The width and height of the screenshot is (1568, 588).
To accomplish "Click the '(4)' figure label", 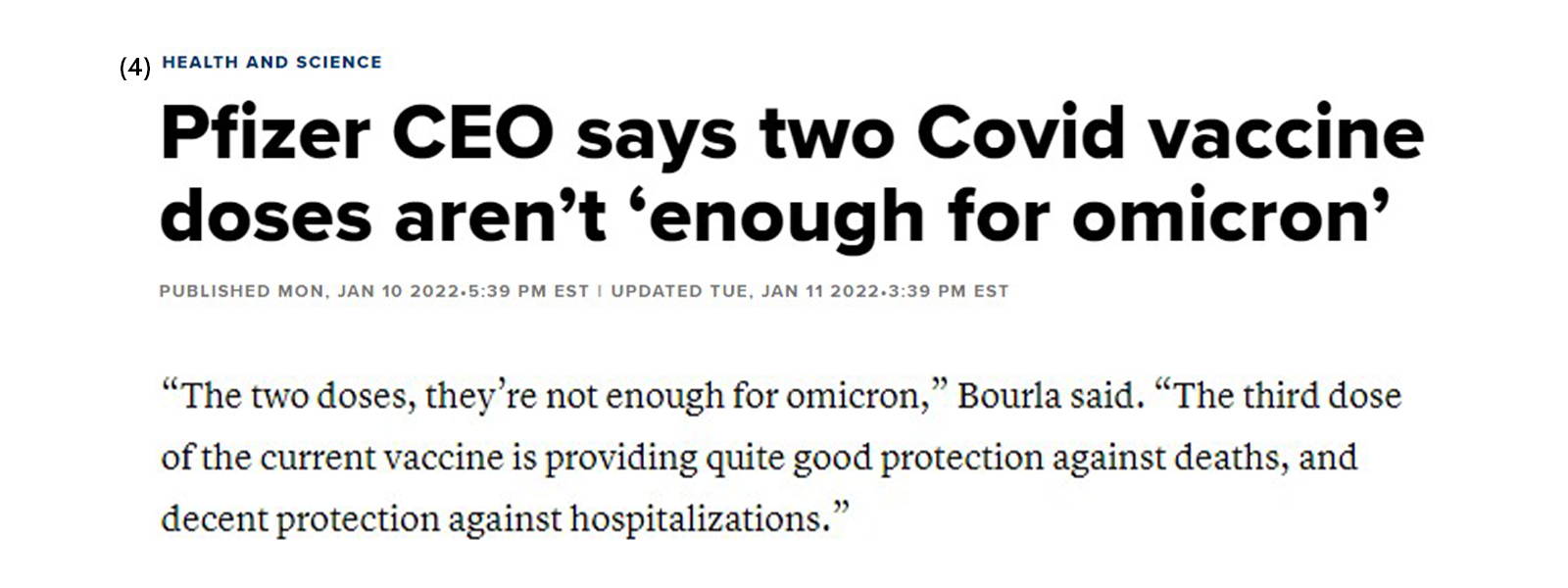I will 135,68.
